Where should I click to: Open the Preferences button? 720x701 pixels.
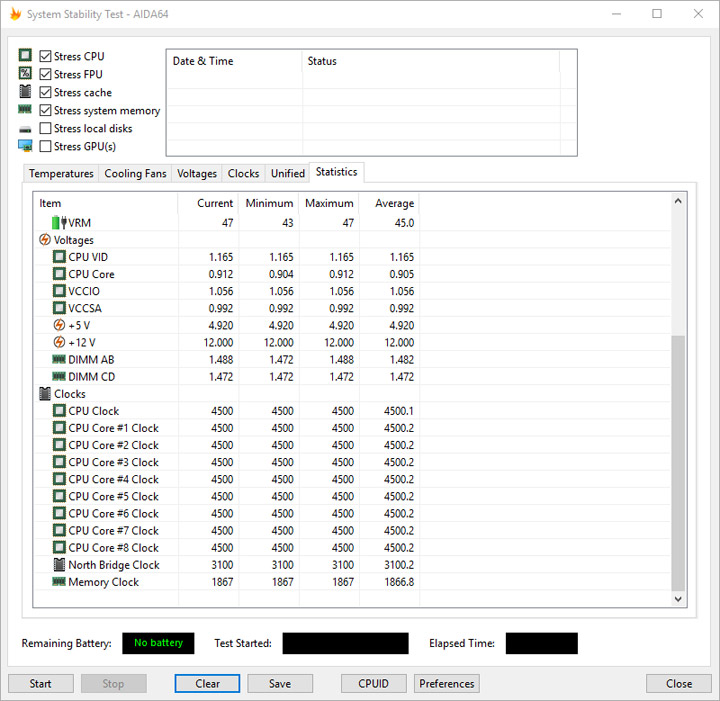[447, 684]
